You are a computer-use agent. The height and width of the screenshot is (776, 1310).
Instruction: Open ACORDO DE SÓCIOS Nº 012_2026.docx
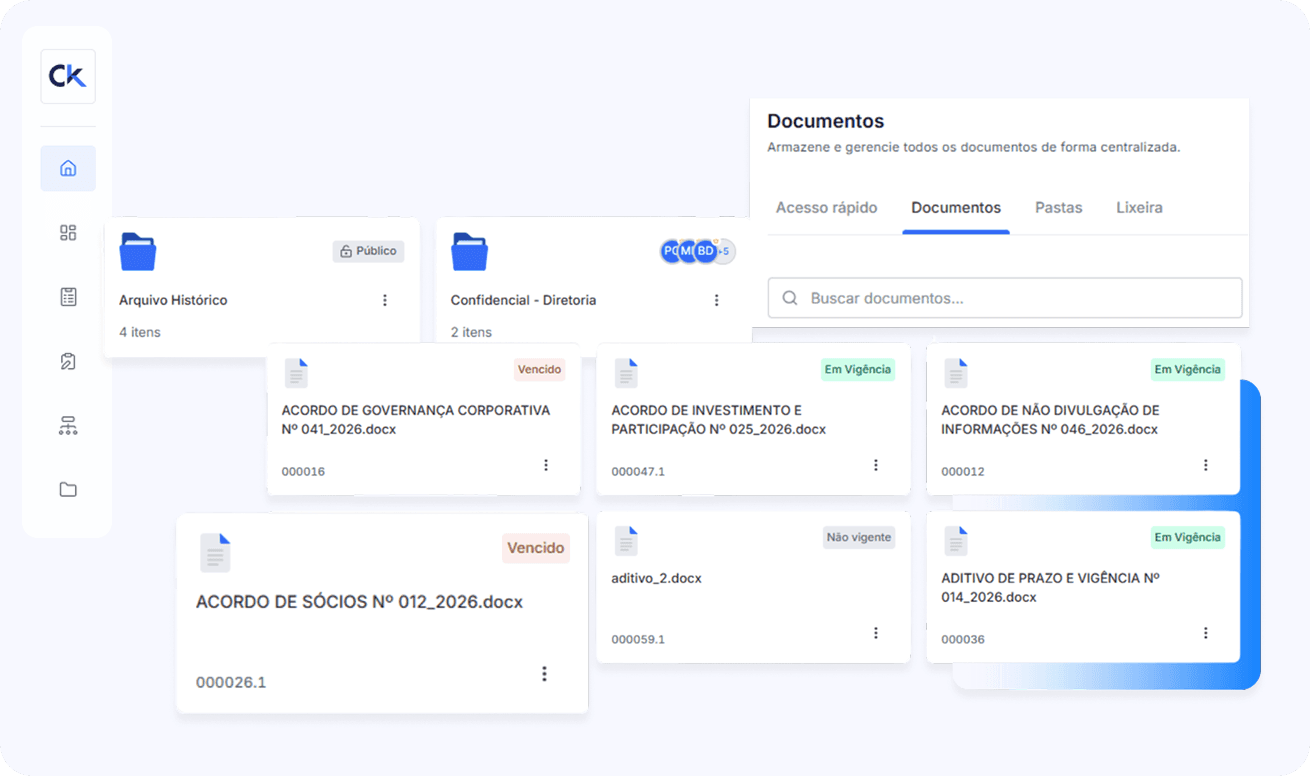(359, 602)
